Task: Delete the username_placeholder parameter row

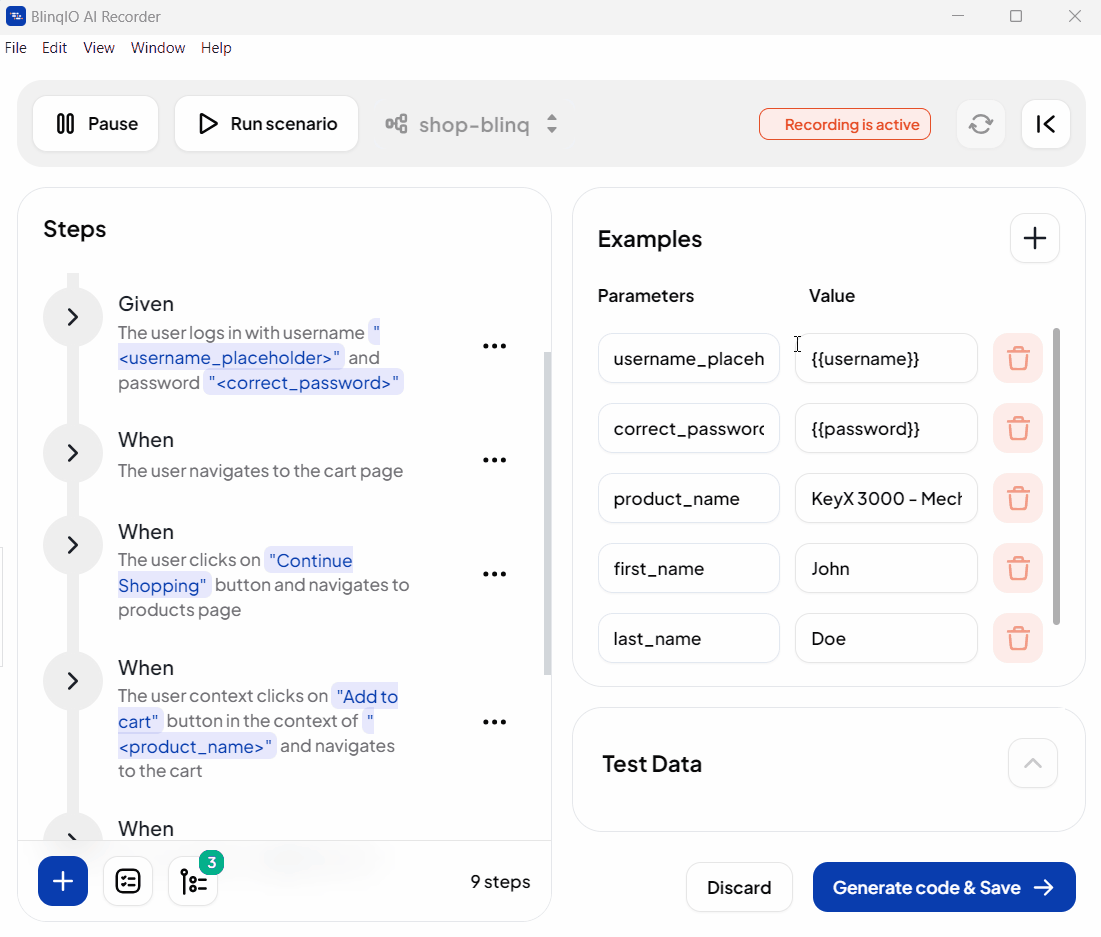Action: [1017, 358]
